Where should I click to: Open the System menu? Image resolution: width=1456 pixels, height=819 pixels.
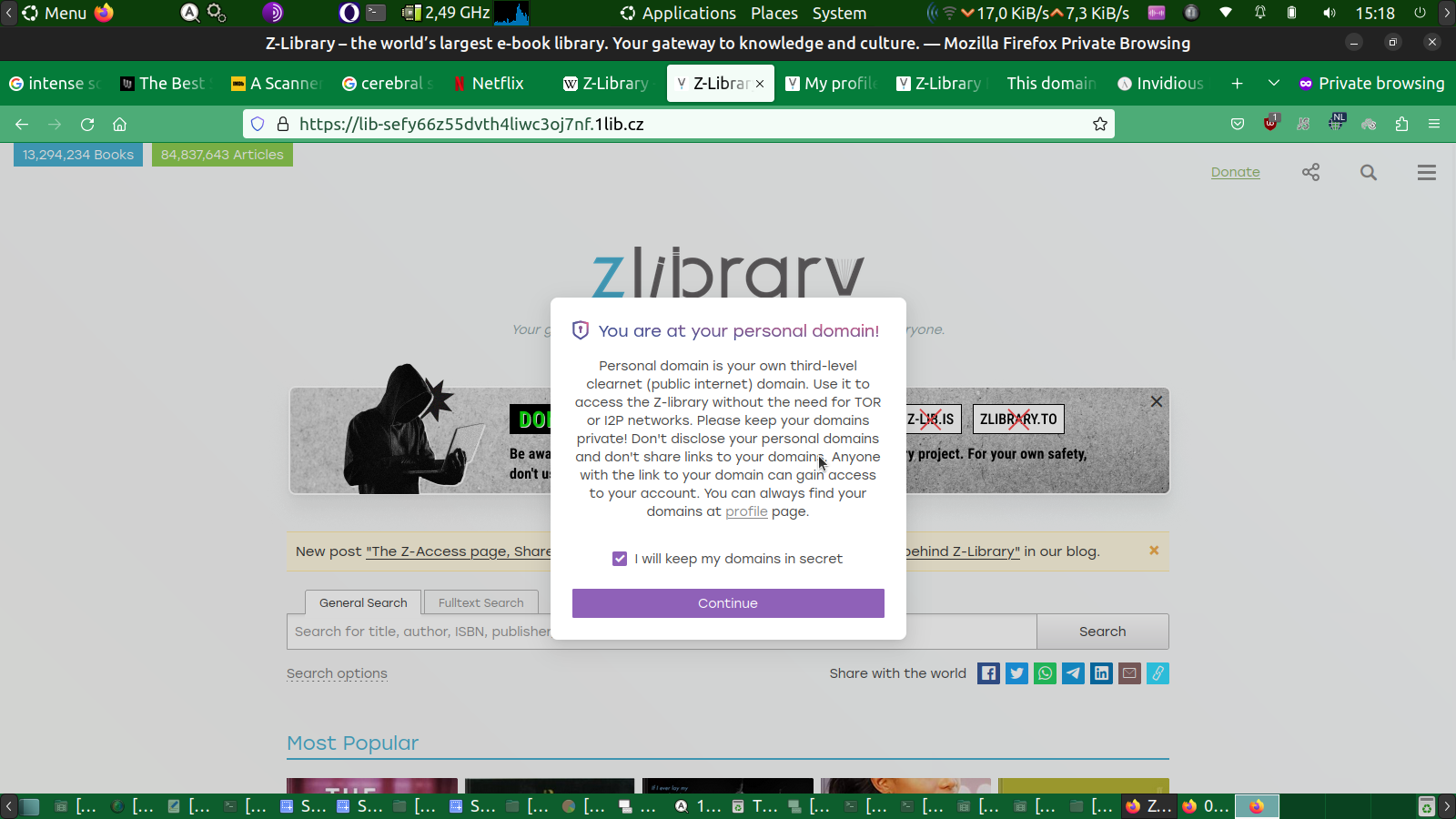coord(839,13)
